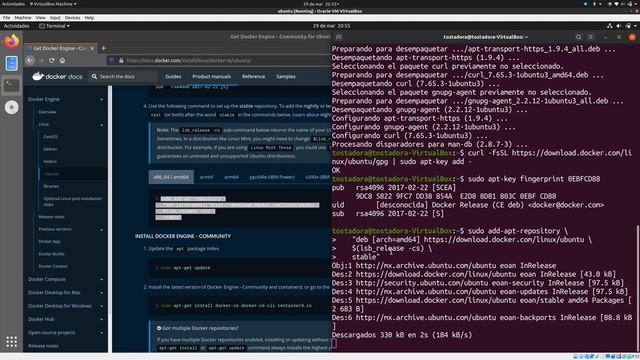Expand the Docker Hub section
Screen dimensions: 640x360
click(102, 319)
